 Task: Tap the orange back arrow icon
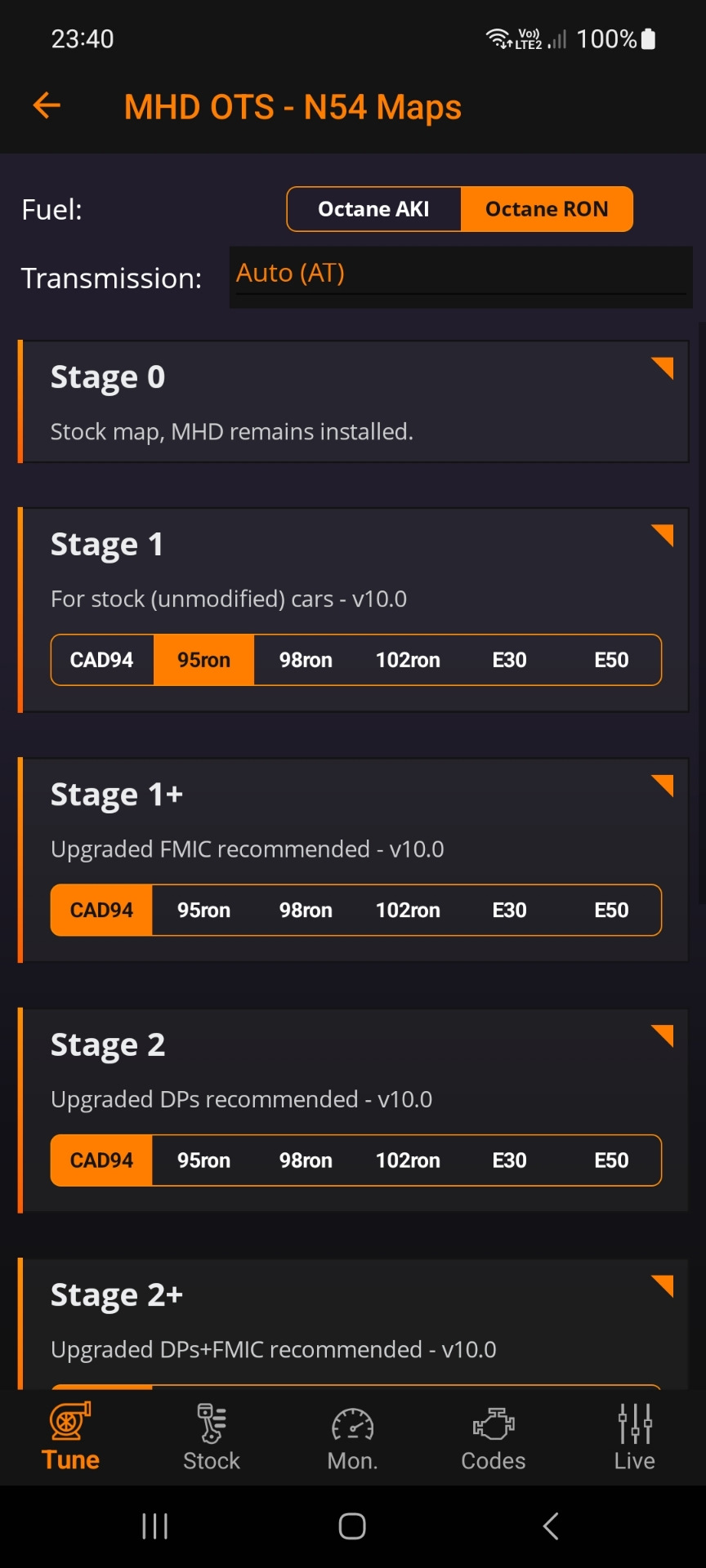click(47, 105)
